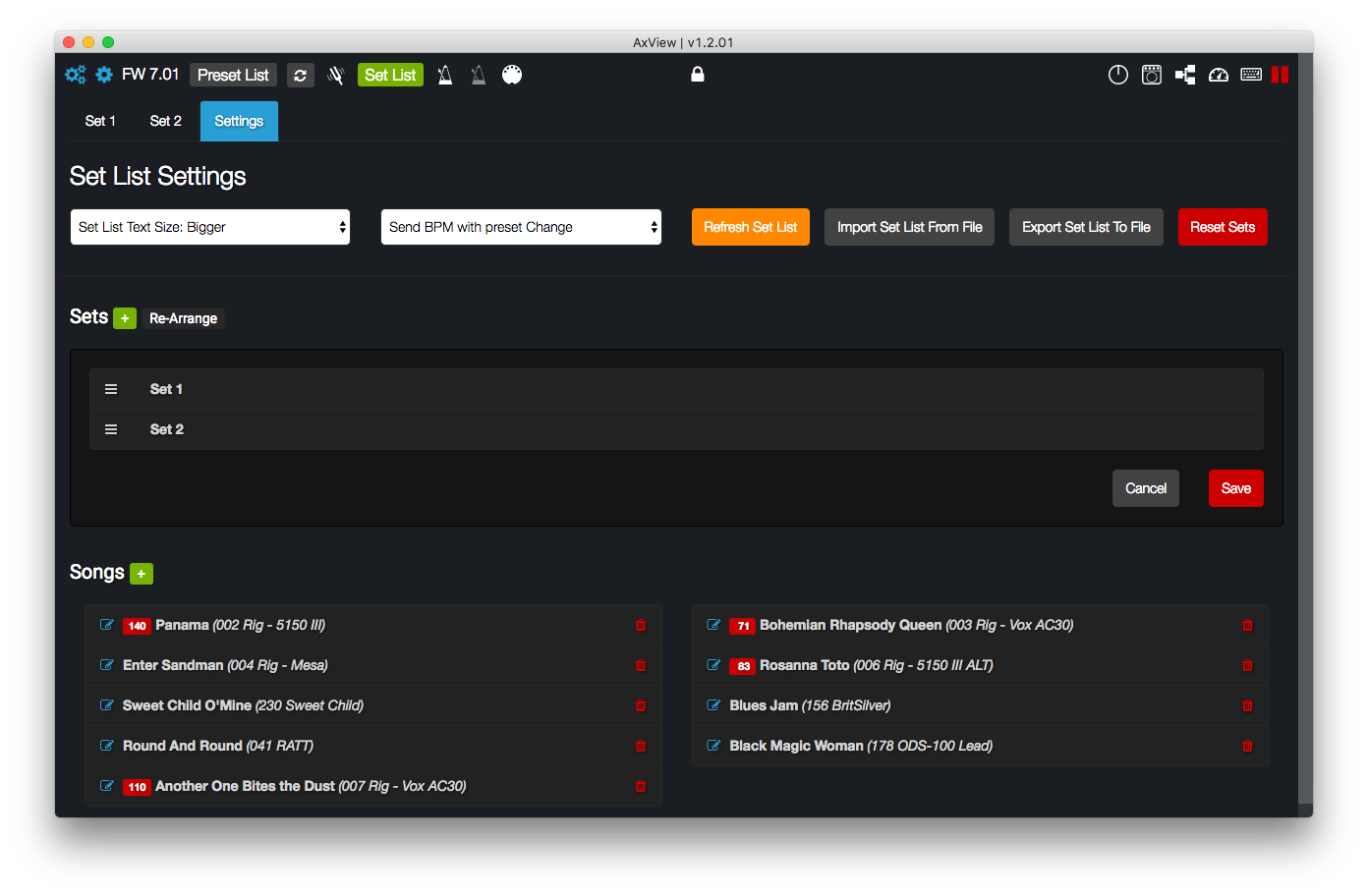Screen dimensions: 1368x896
Task: Switch to the Set 1 tab
Action: 100,121
